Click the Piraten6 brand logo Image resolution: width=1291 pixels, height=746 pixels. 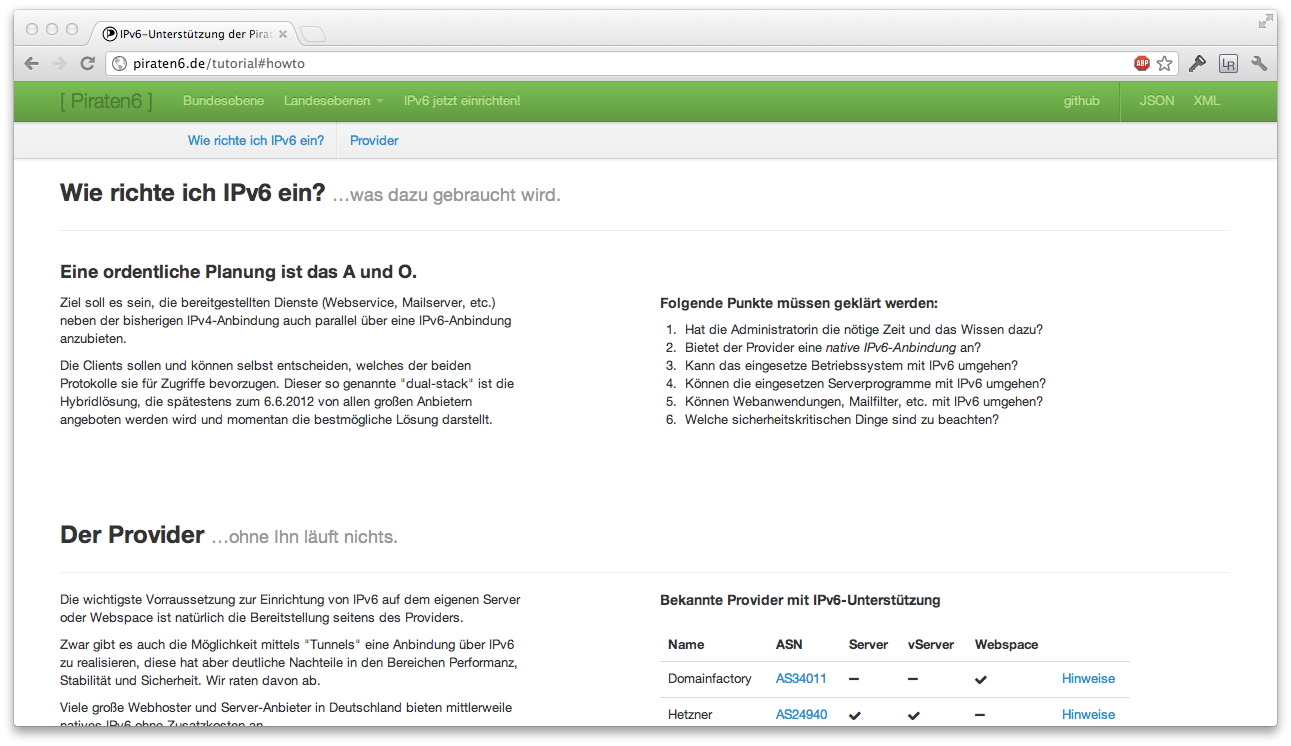pyautogui.click(x=106, y=101)
